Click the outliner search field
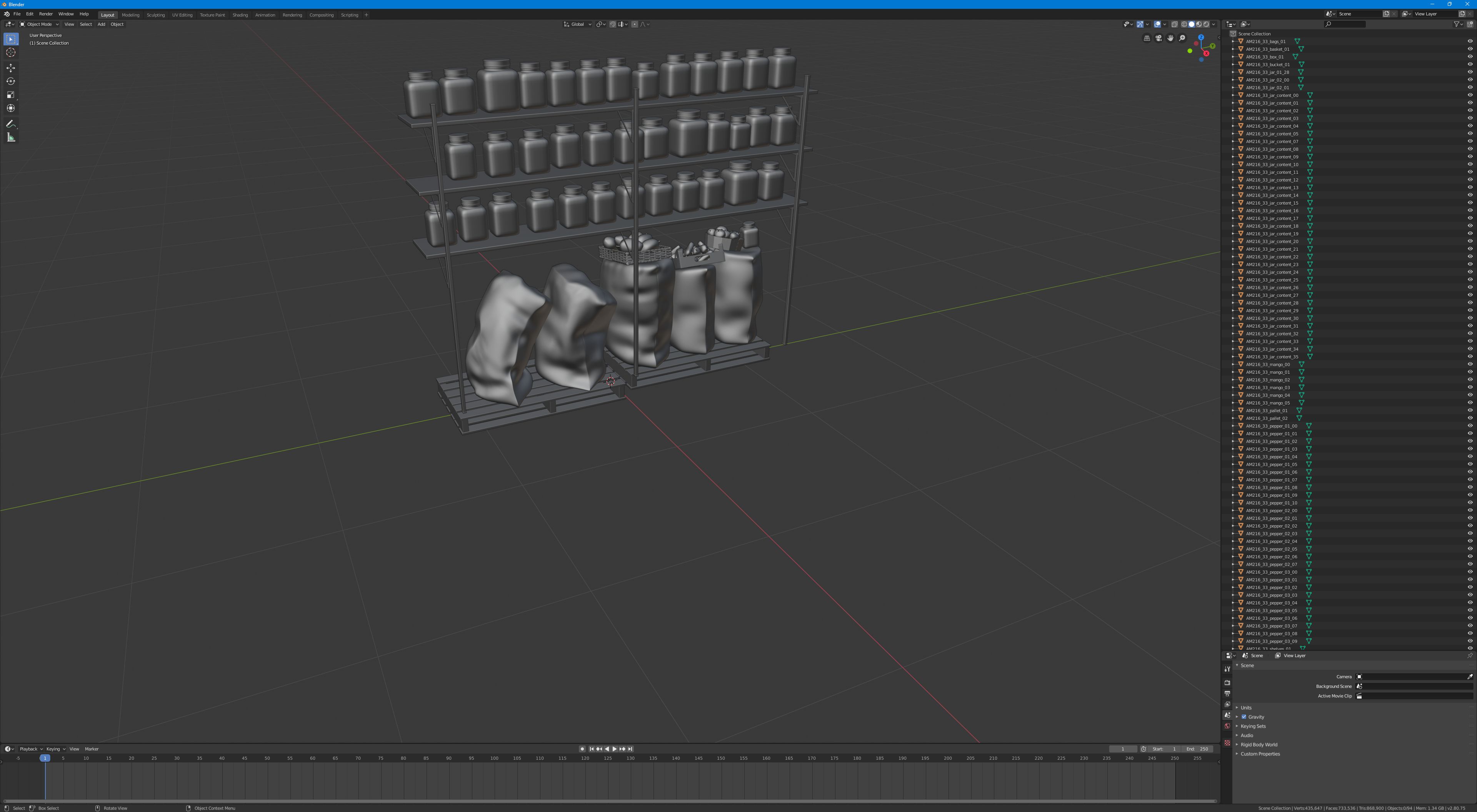The height and width of the screenshot is (812, 1477). pyautogui.click(x=1345, y=24)
